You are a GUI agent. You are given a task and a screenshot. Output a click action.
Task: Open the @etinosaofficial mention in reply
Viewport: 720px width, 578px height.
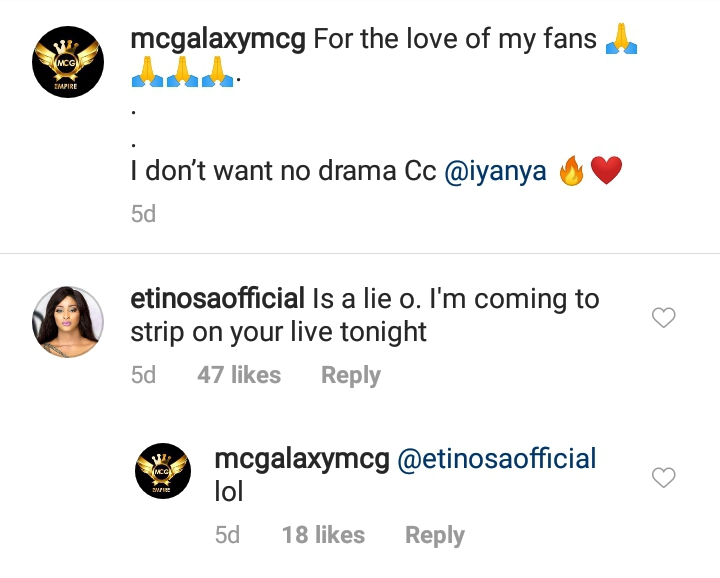(x=497, y=459)
